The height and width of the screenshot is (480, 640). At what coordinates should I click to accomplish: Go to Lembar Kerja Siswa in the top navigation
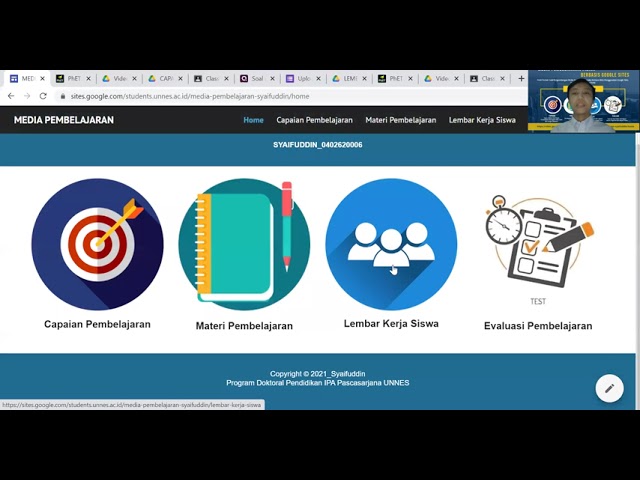[482, 120]
